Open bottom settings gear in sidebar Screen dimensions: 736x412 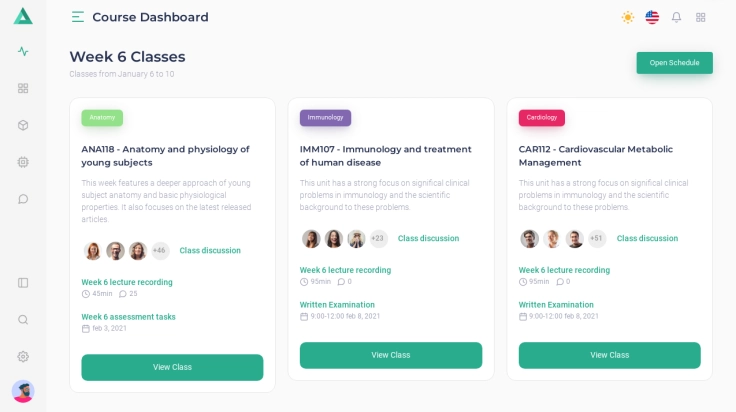pos(23,357)
